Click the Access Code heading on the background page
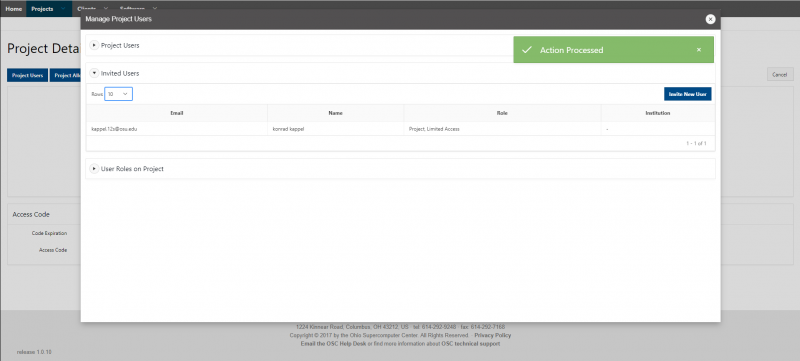Viewport: 800px width, 361px height. pyautogui.click(x=31, y=215)
